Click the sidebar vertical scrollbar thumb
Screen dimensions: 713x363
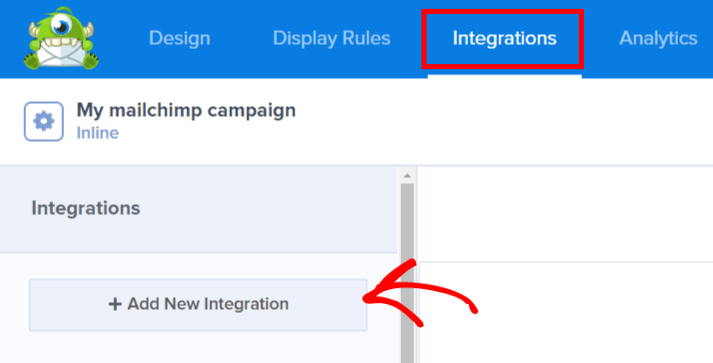(407, 273)
